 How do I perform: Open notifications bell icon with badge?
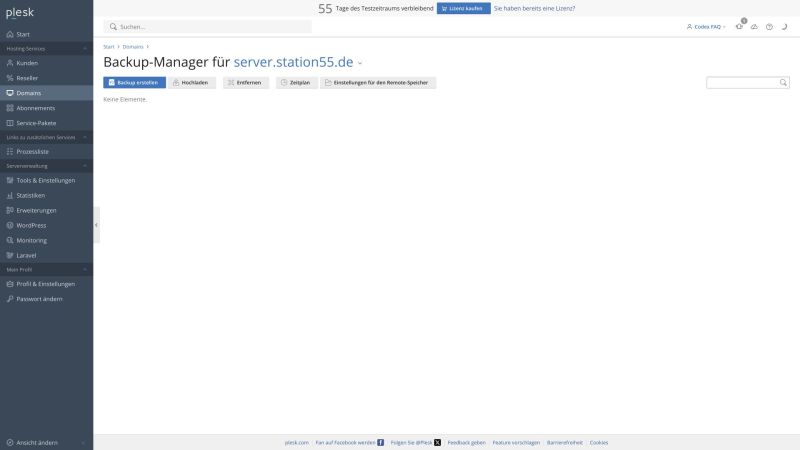pyautogui.click(x=740, y=26)
